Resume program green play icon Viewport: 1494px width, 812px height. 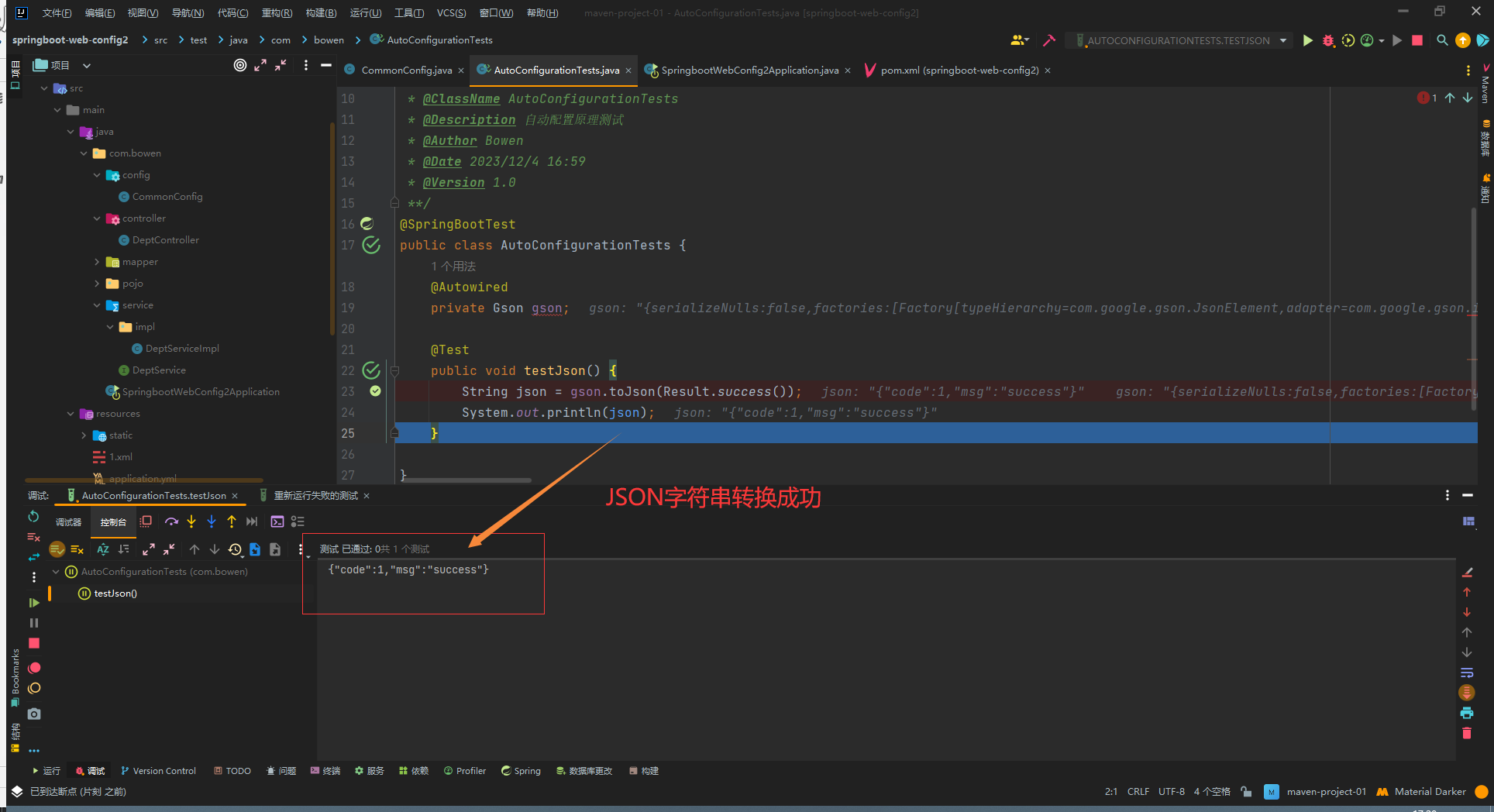tap(34, 602)
